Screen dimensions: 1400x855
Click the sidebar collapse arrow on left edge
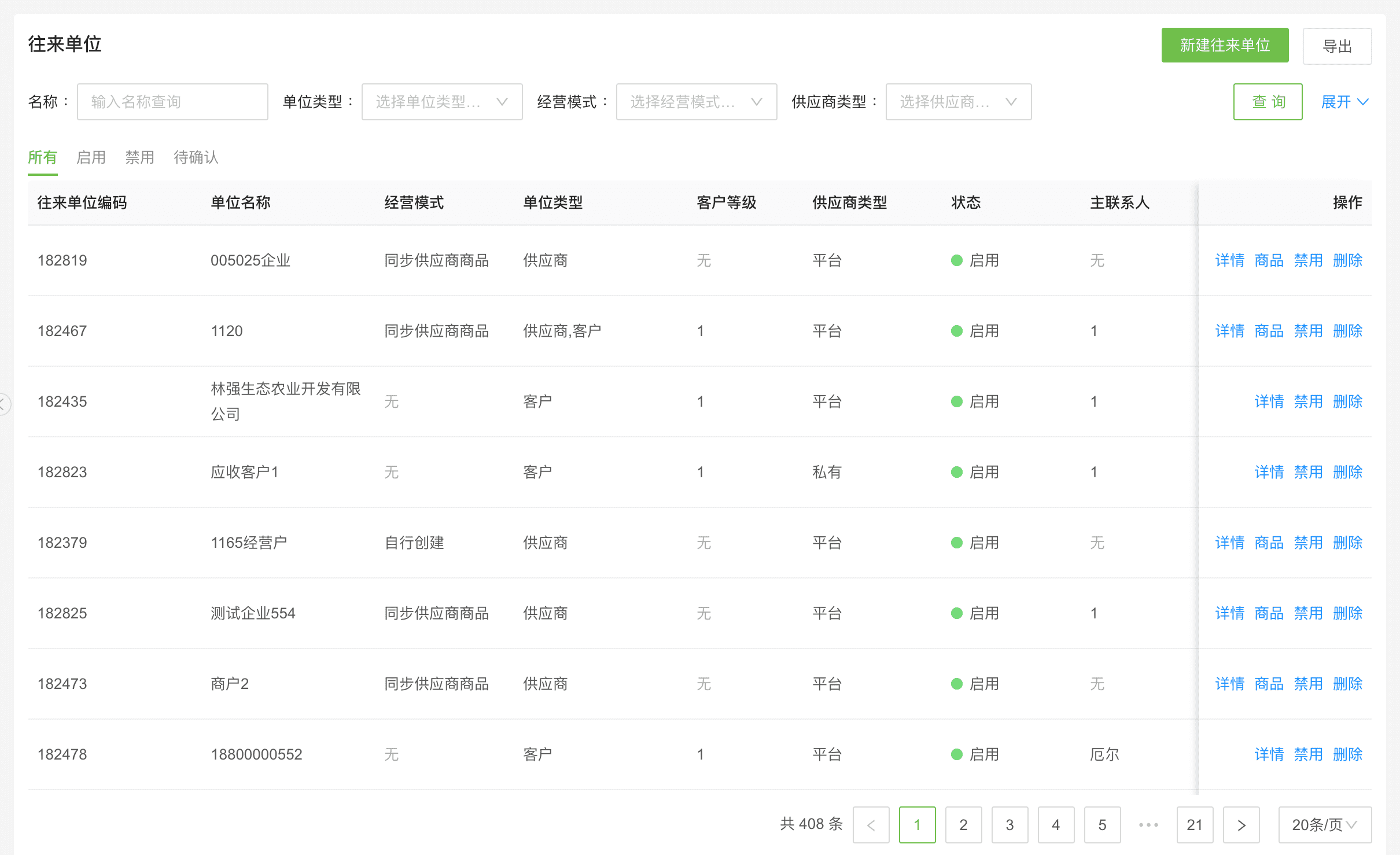[3, 404]
